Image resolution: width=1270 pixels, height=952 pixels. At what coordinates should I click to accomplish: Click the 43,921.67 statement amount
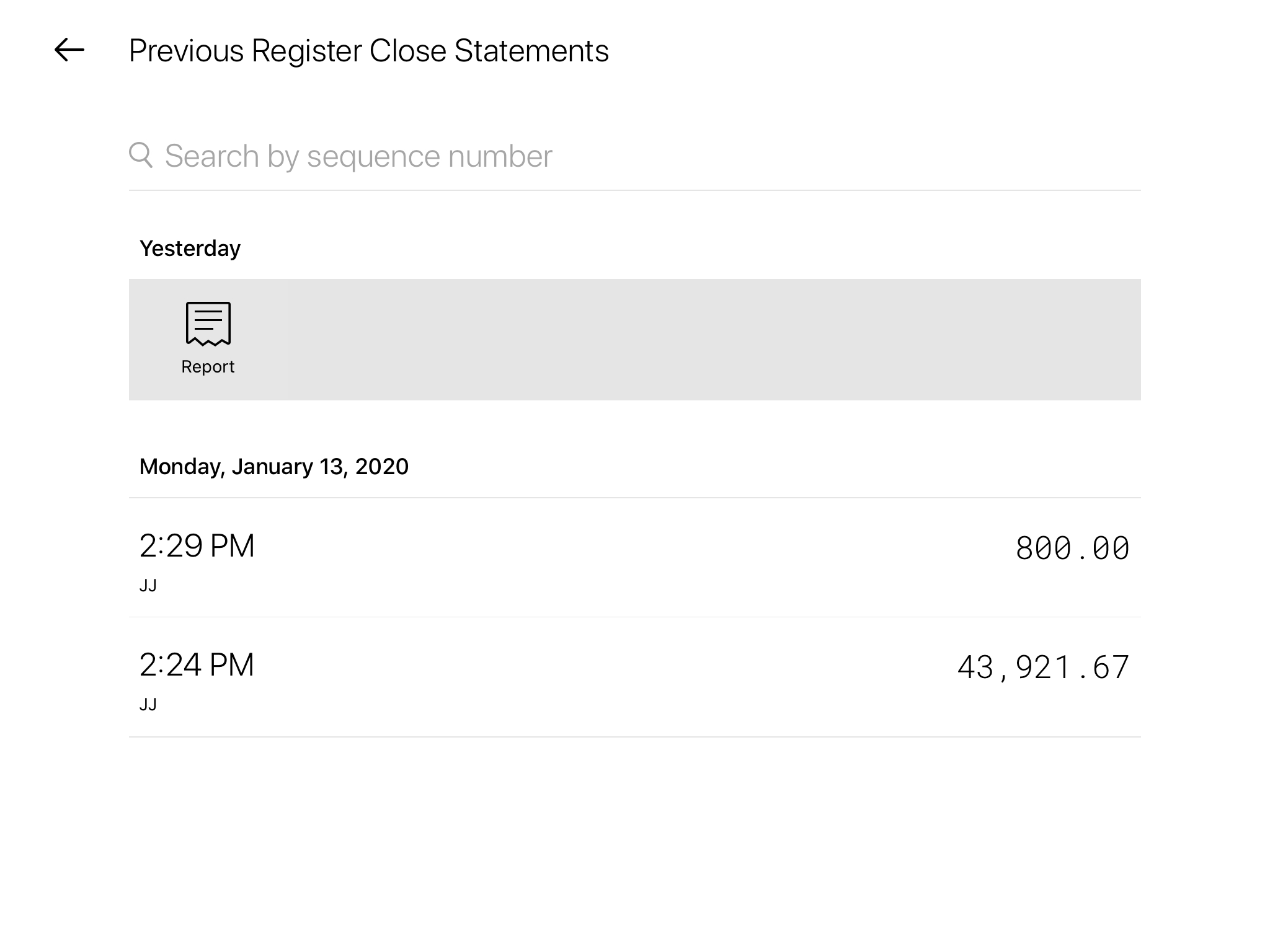coord(1043,668)
